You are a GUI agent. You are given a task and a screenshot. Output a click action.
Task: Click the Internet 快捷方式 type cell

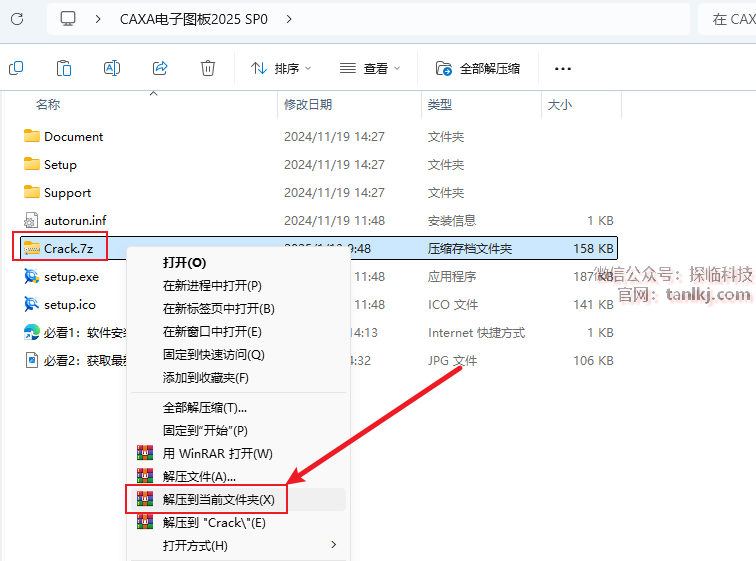tap(476, 333)
